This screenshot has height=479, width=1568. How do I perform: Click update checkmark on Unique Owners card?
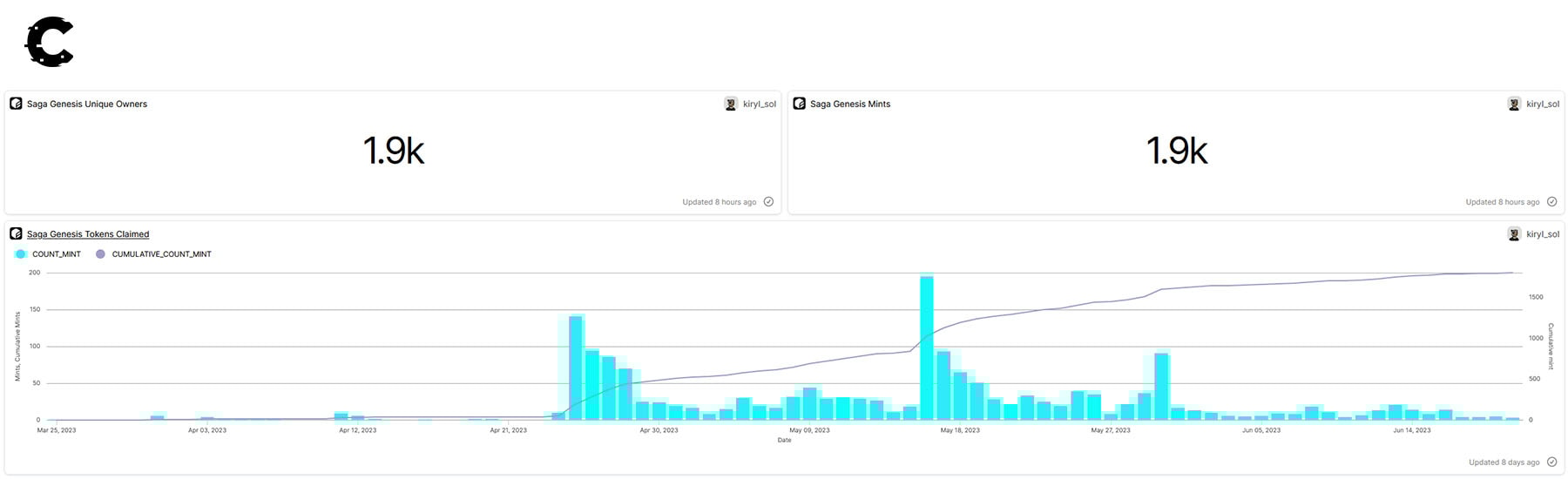(x=768, y=201)
